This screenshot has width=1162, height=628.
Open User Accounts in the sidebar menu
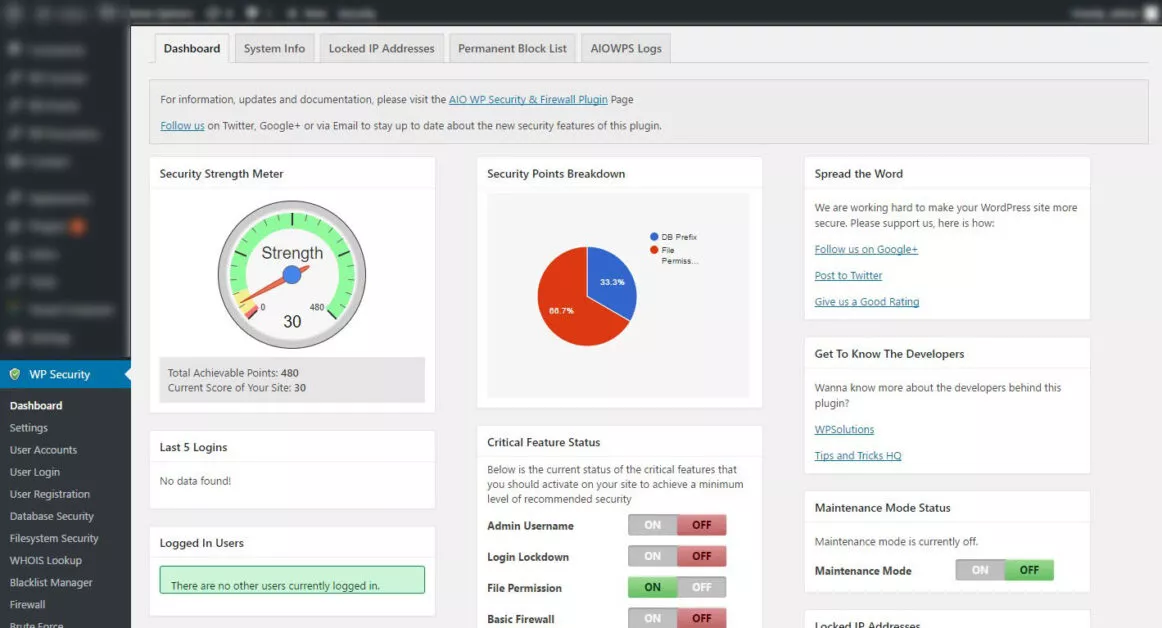coord(43,450)
